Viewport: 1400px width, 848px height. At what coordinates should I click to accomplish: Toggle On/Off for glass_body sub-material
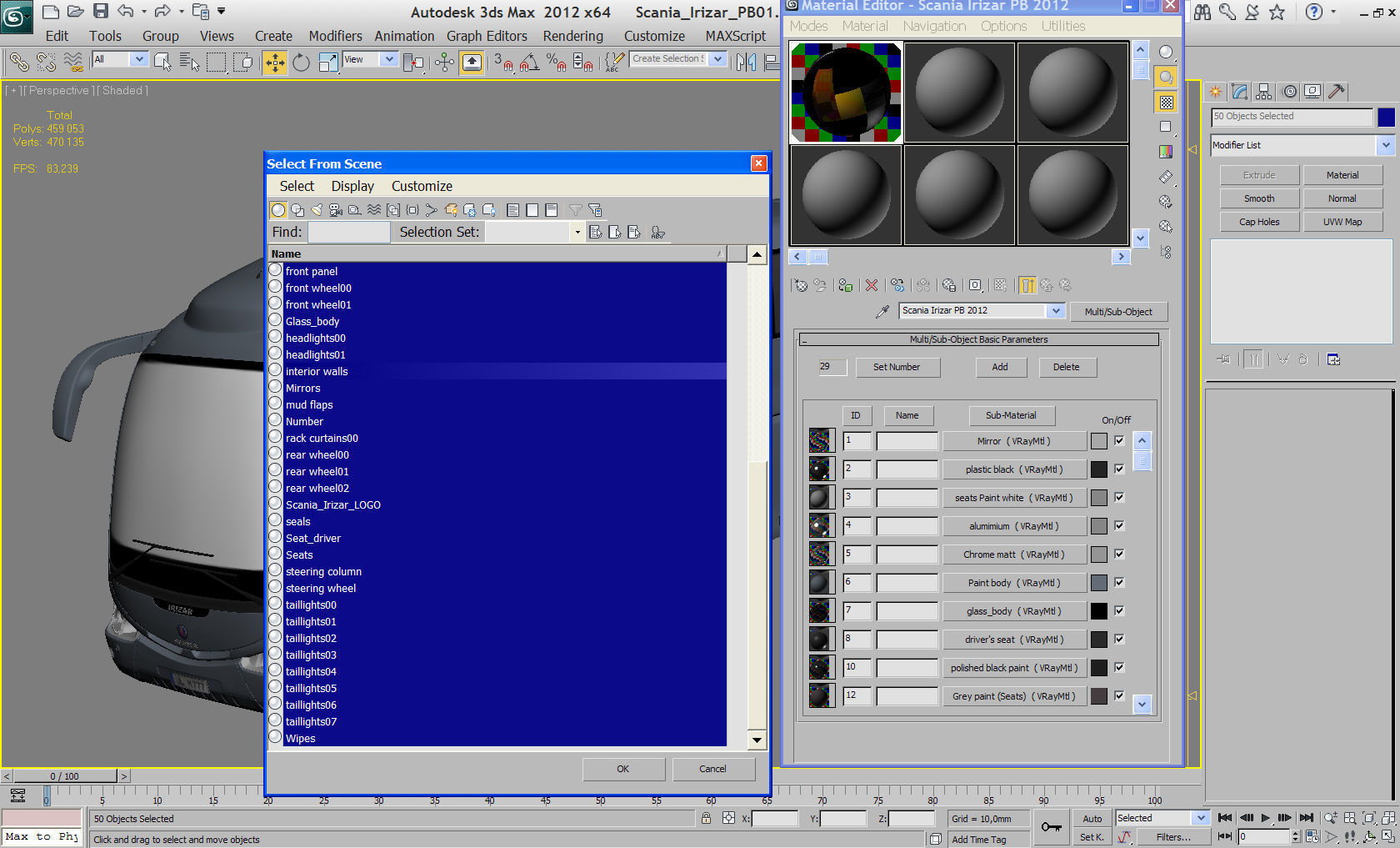point(1119,610)
